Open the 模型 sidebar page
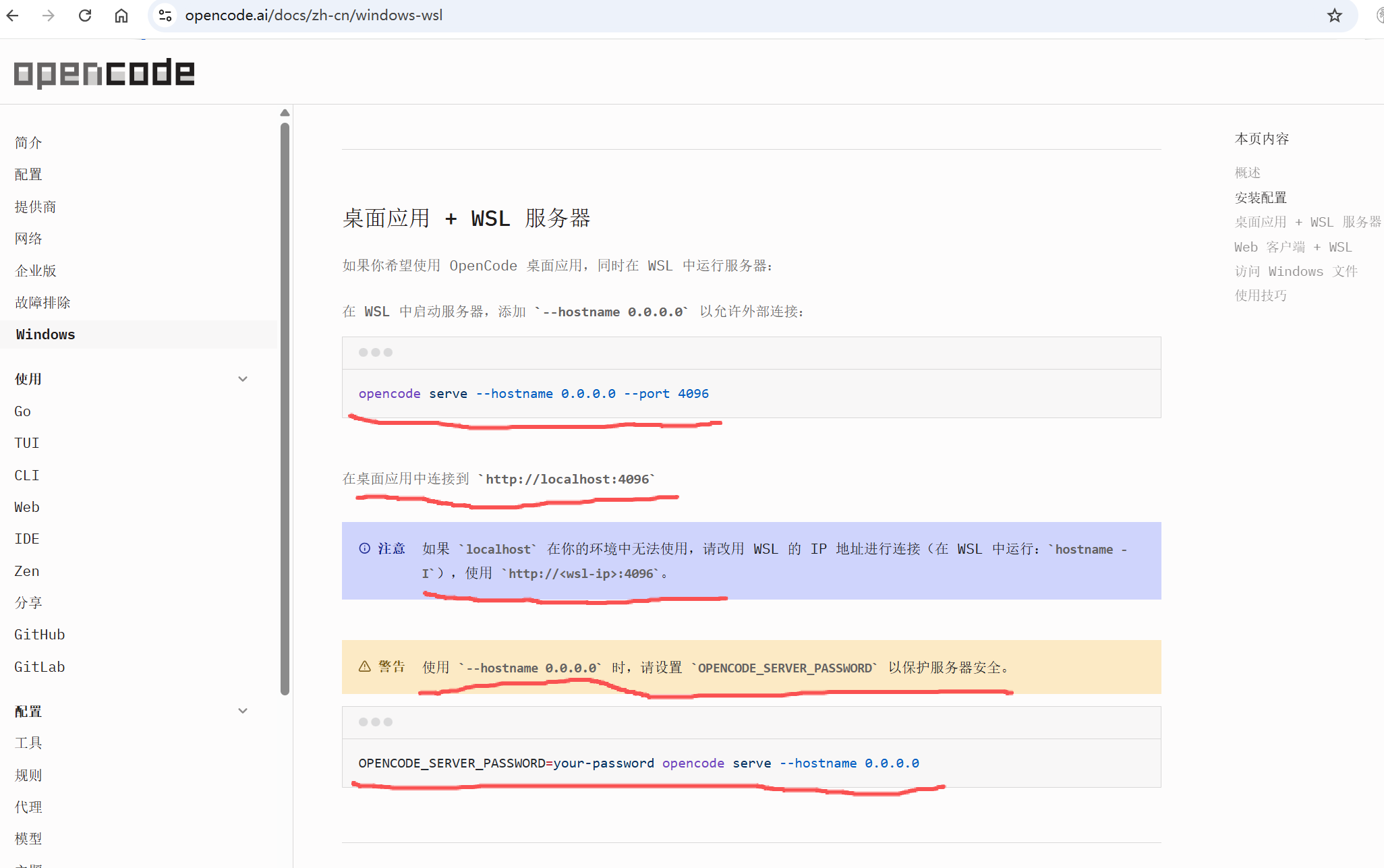Screen dimensions: 1384x868 point(28,839)
